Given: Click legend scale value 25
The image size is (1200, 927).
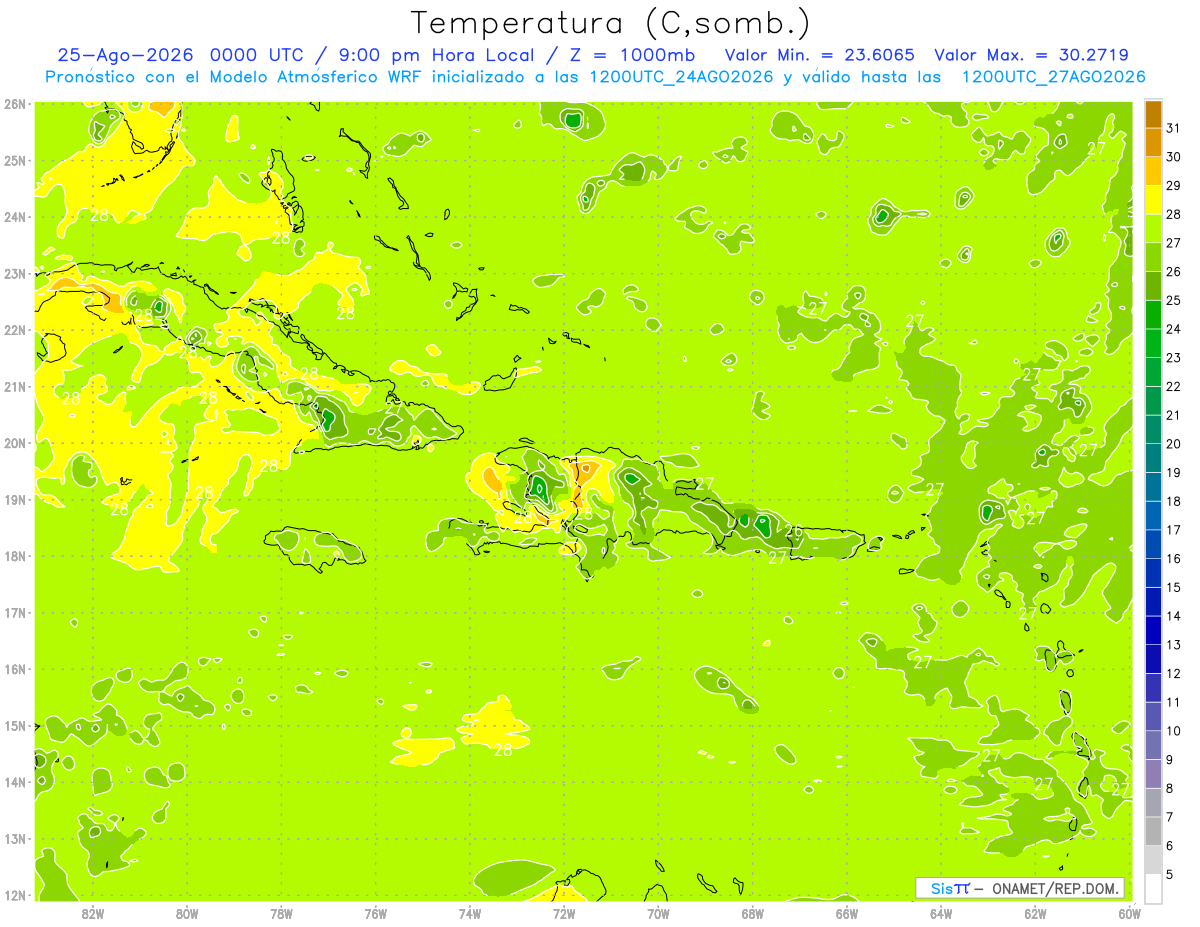Looking at the screenshot, I should (x=1173, y=300).
